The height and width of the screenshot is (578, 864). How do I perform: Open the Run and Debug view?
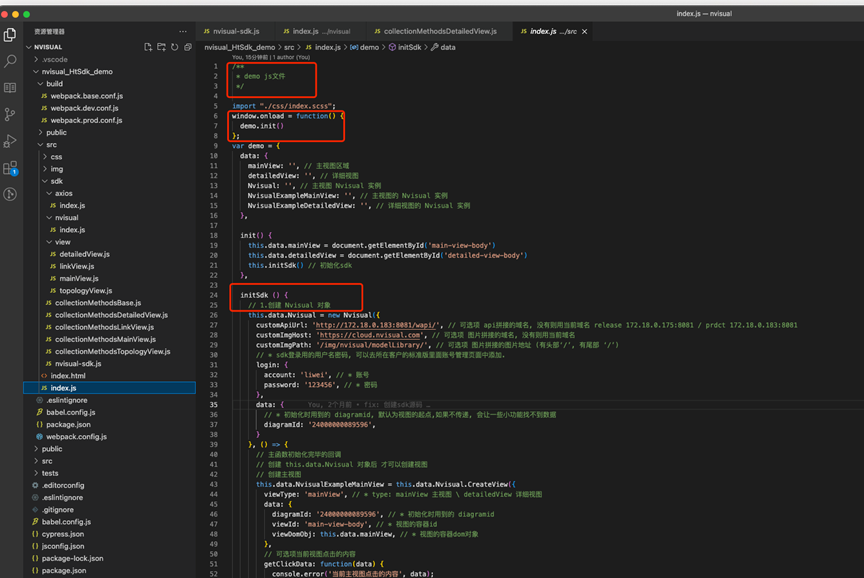(x=10, y=141)
